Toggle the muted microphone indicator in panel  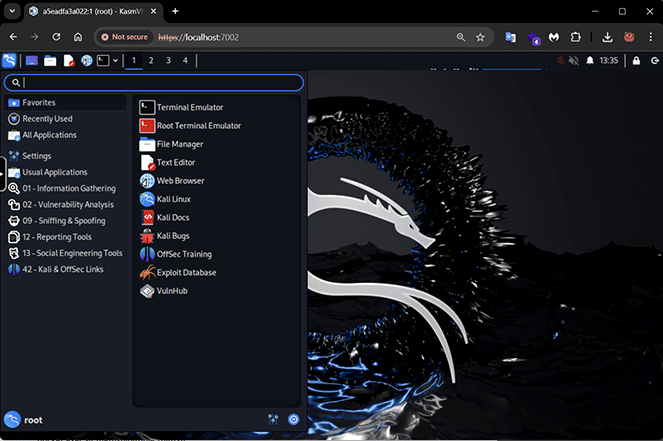point(558,61)
